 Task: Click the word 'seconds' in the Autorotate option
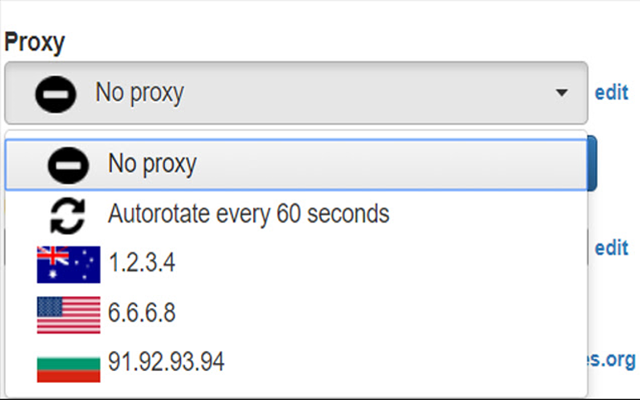pyautogui.click(x=348, y=214)
